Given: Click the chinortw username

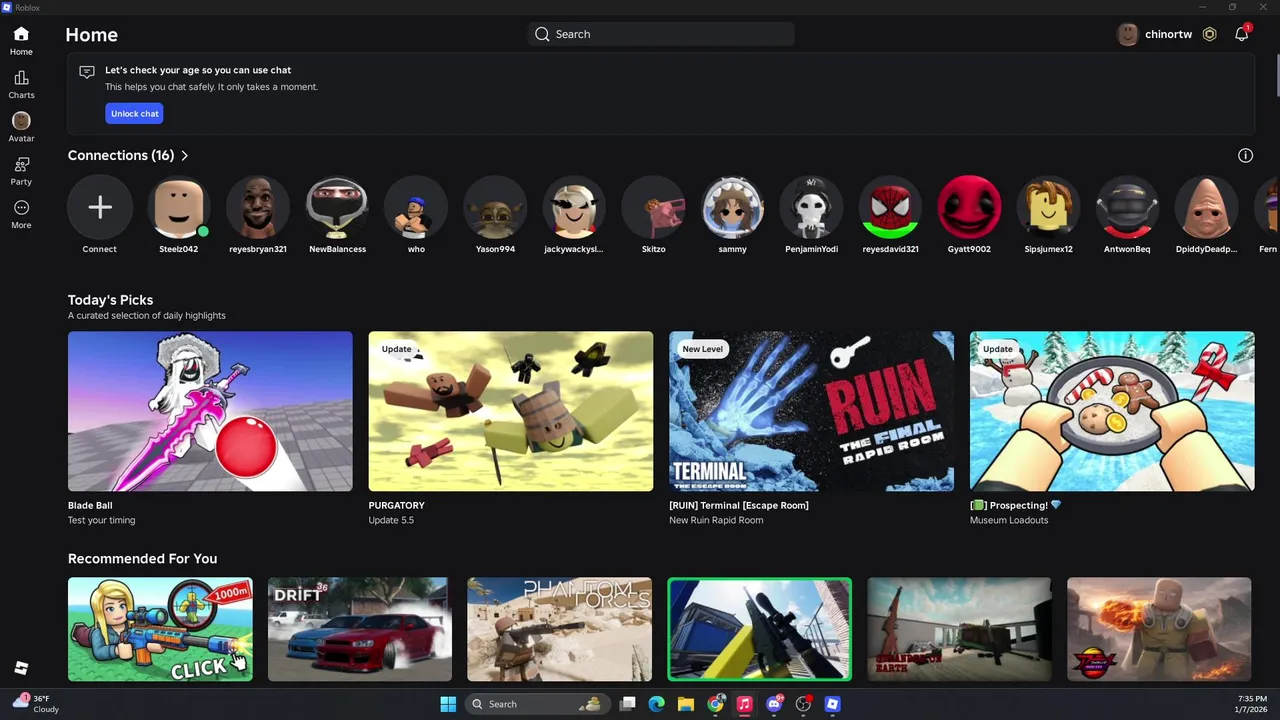Looking at the screenshot, I should point(1168,34).
